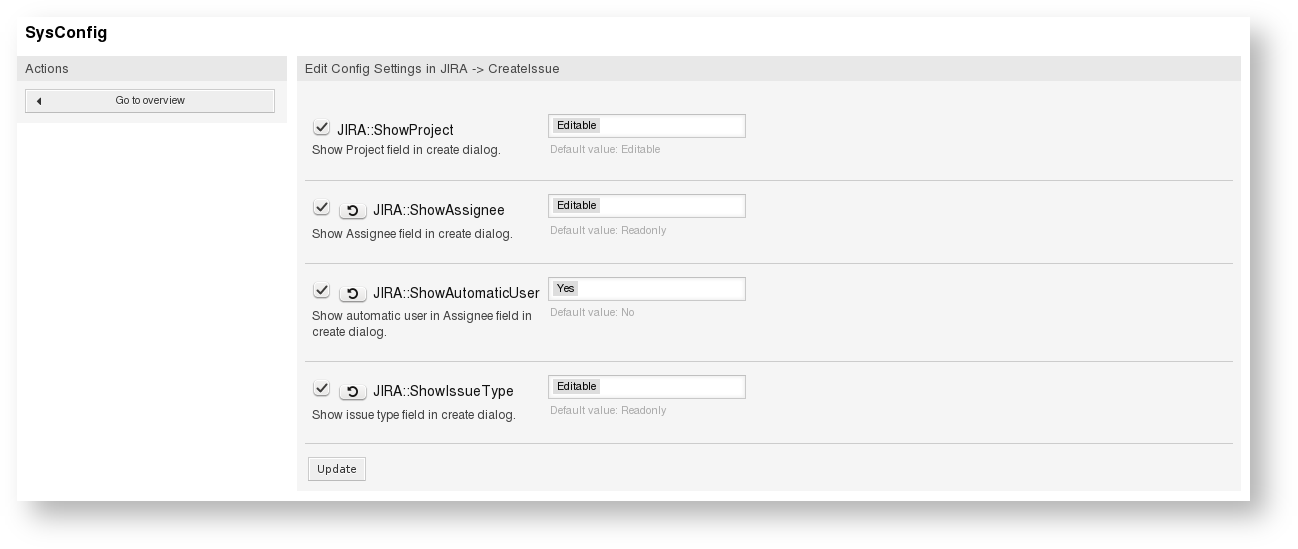Reset JIRA::ShowIssueType to default

[x=352, y=391]
